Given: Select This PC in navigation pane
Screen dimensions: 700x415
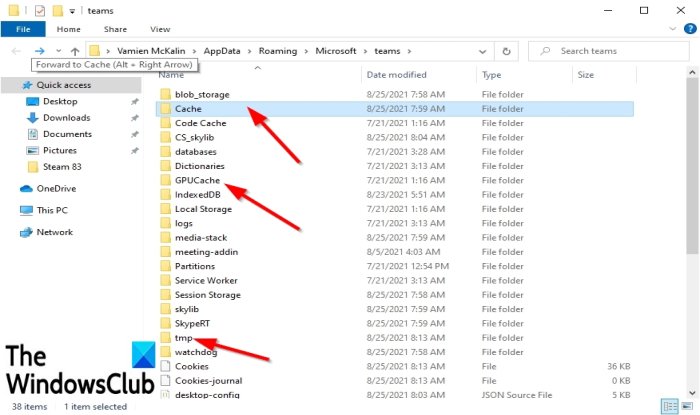Looking at the screenshot, I should click(x=52, y=210).
